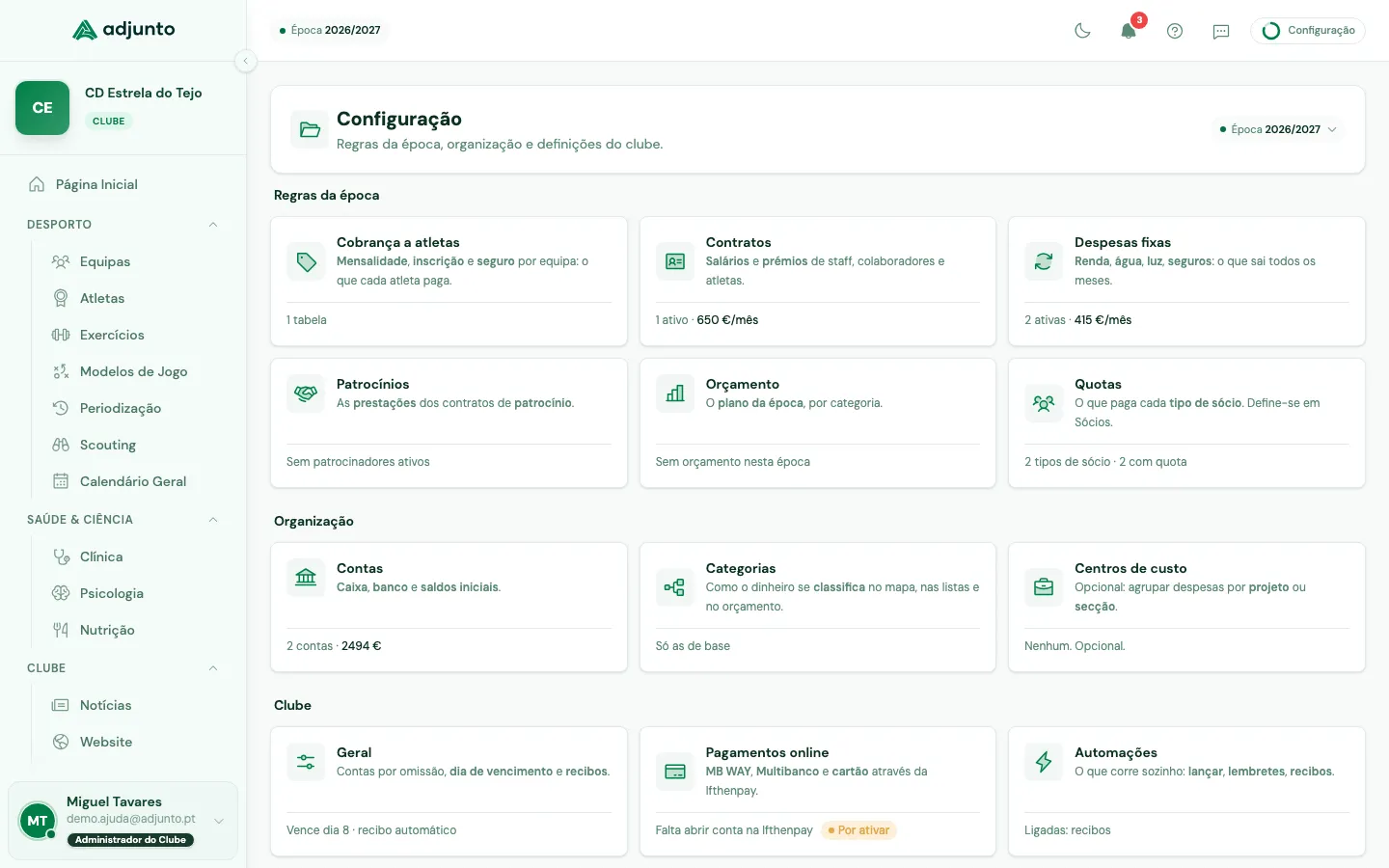Collapse the DESPORTO section
The height and width of the screenshot is (868, 1389).
(213, 225)
